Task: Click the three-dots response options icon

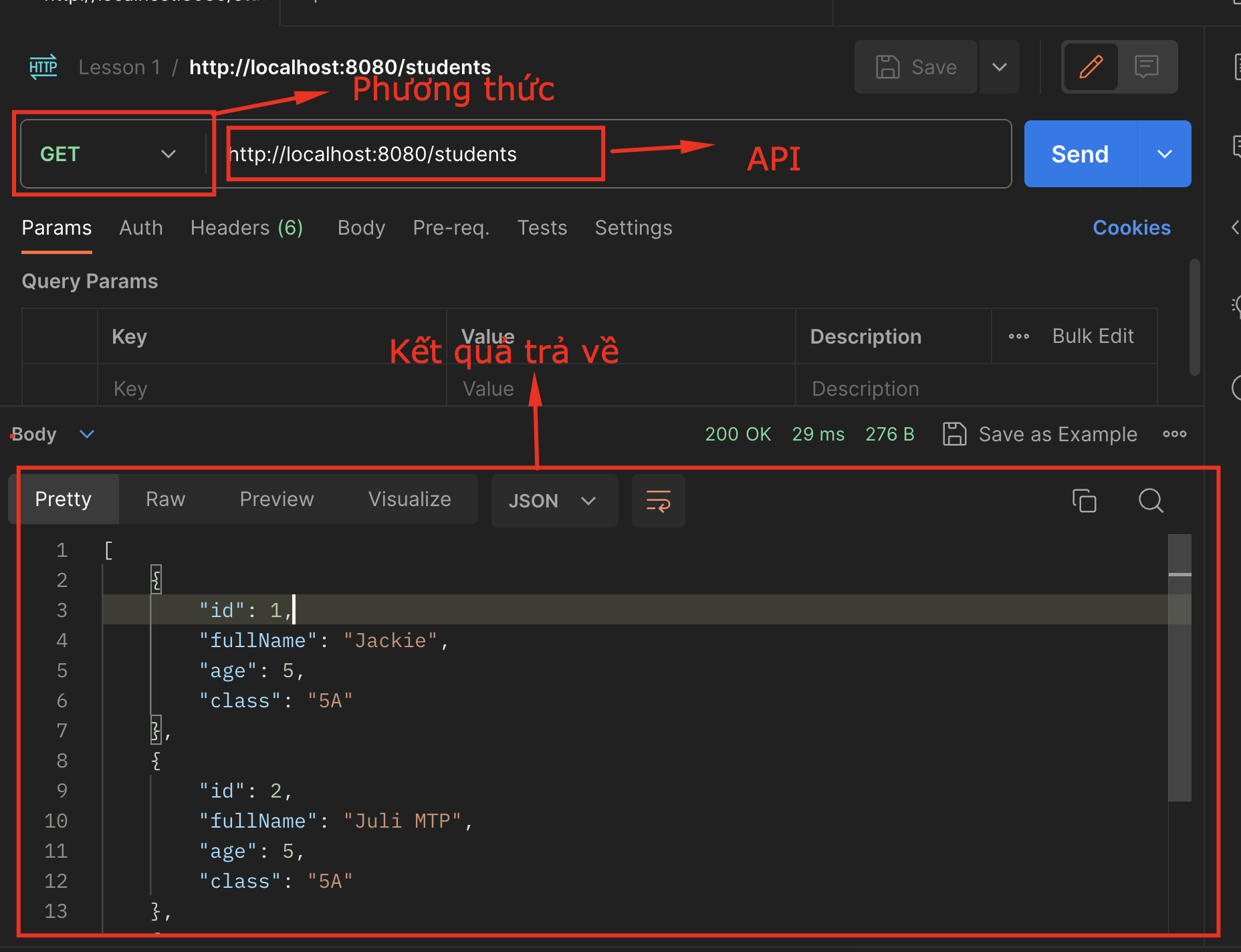Action: pyautogui.click(x=1174, y=435)
